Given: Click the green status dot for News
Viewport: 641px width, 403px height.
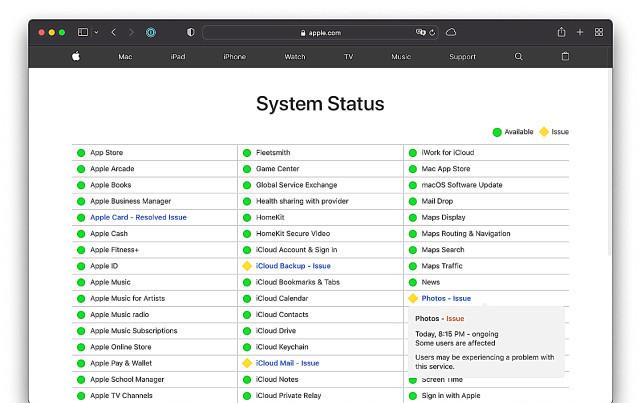Looking at the screenshot, I should (x=413, y=282).
